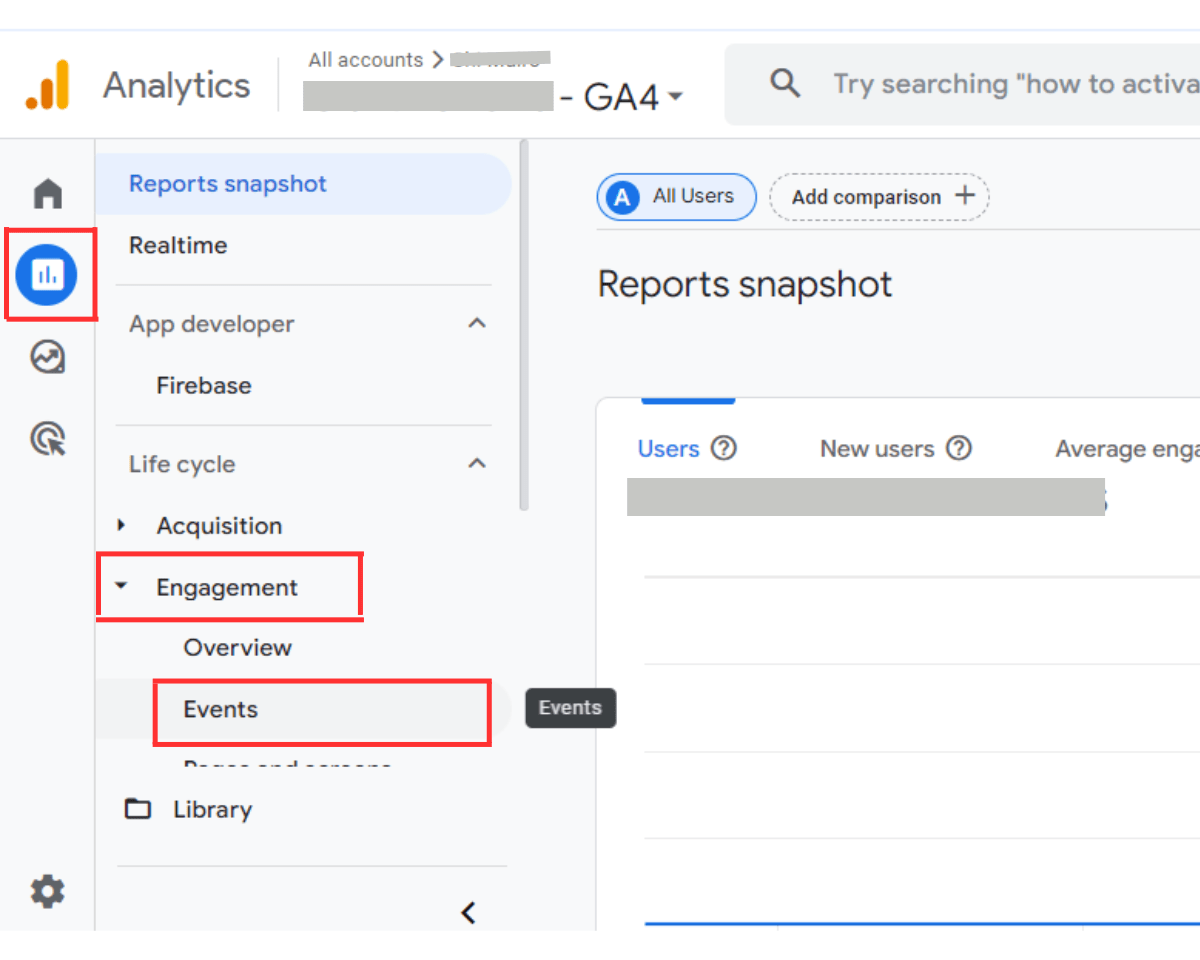Click the Reports snapshot page title
The image size is (1200, 960).
745,285
